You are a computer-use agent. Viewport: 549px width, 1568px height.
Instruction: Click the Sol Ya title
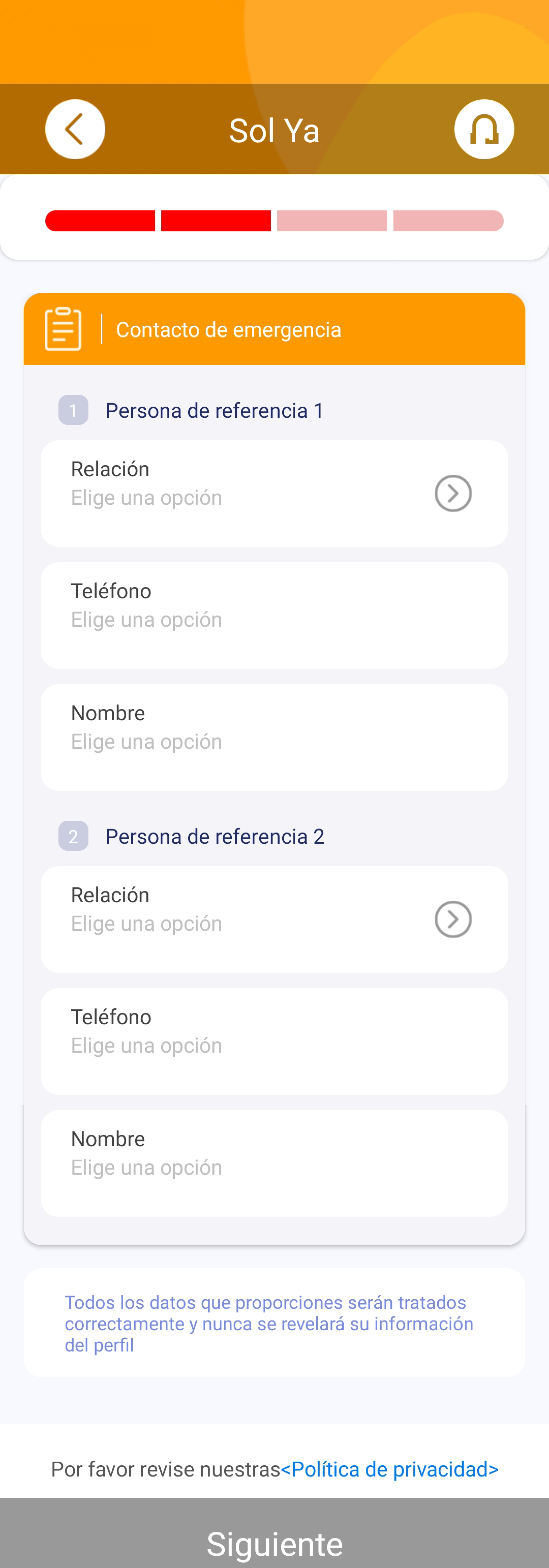(x=274, y=130)
